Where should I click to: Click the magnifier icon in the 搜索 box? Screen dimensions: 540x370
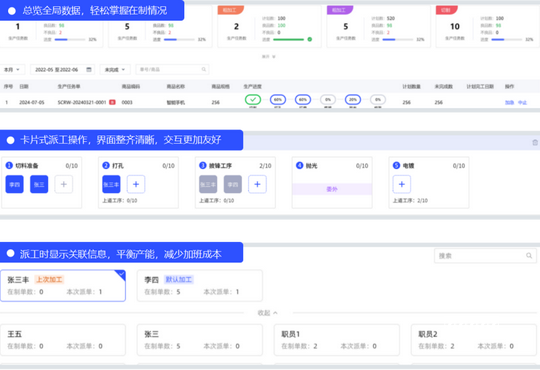click(x=529, y=256)
